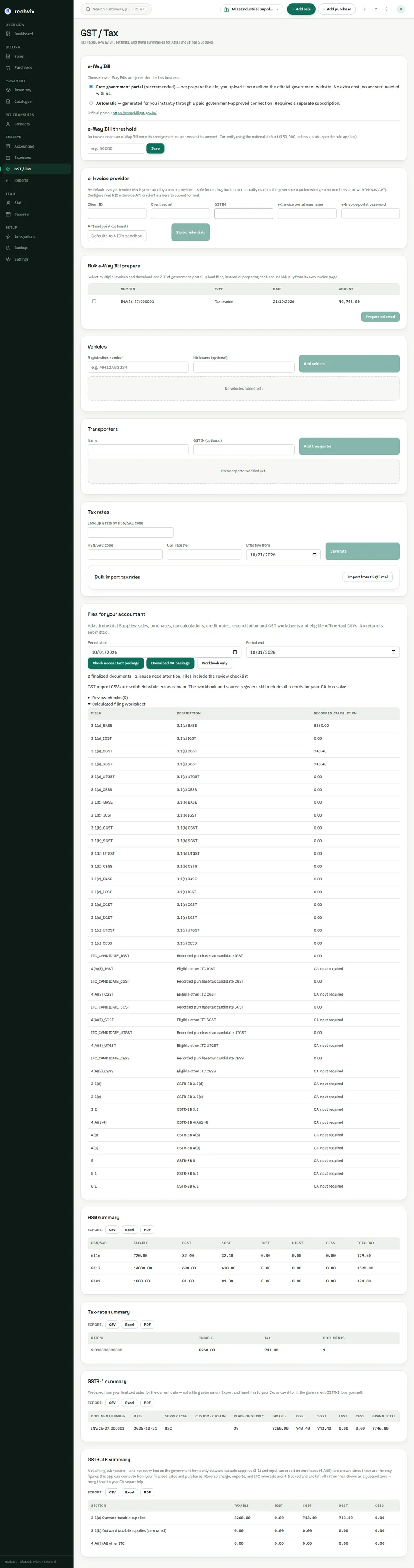Screen dimensions: 414x1568
Task: Click the Client secret field
Action: (x=180, y=214)
